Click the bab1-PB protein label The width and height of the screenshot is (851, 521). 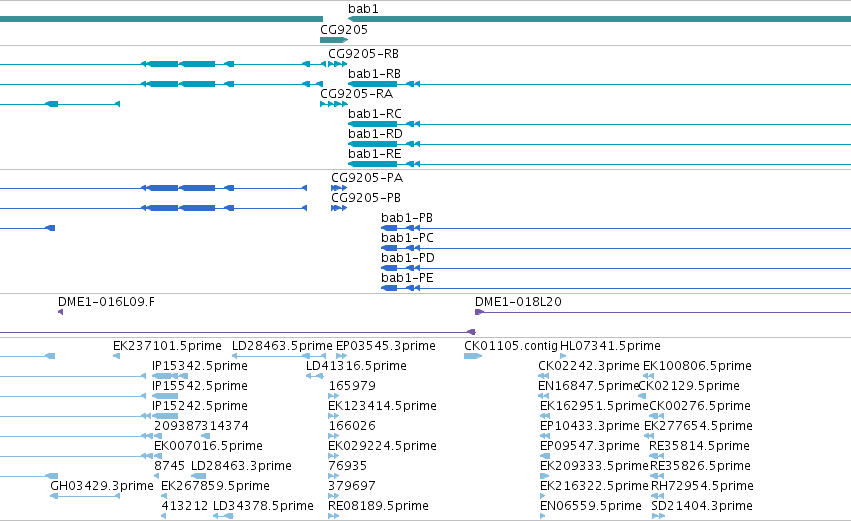407,218
